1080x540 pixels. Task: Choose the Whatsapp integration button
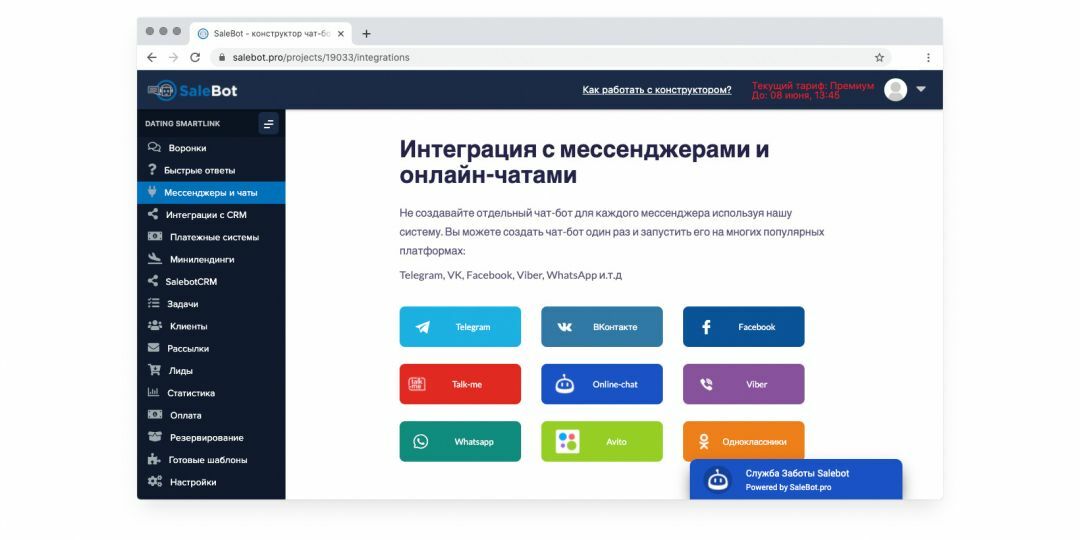click(460, 442)
